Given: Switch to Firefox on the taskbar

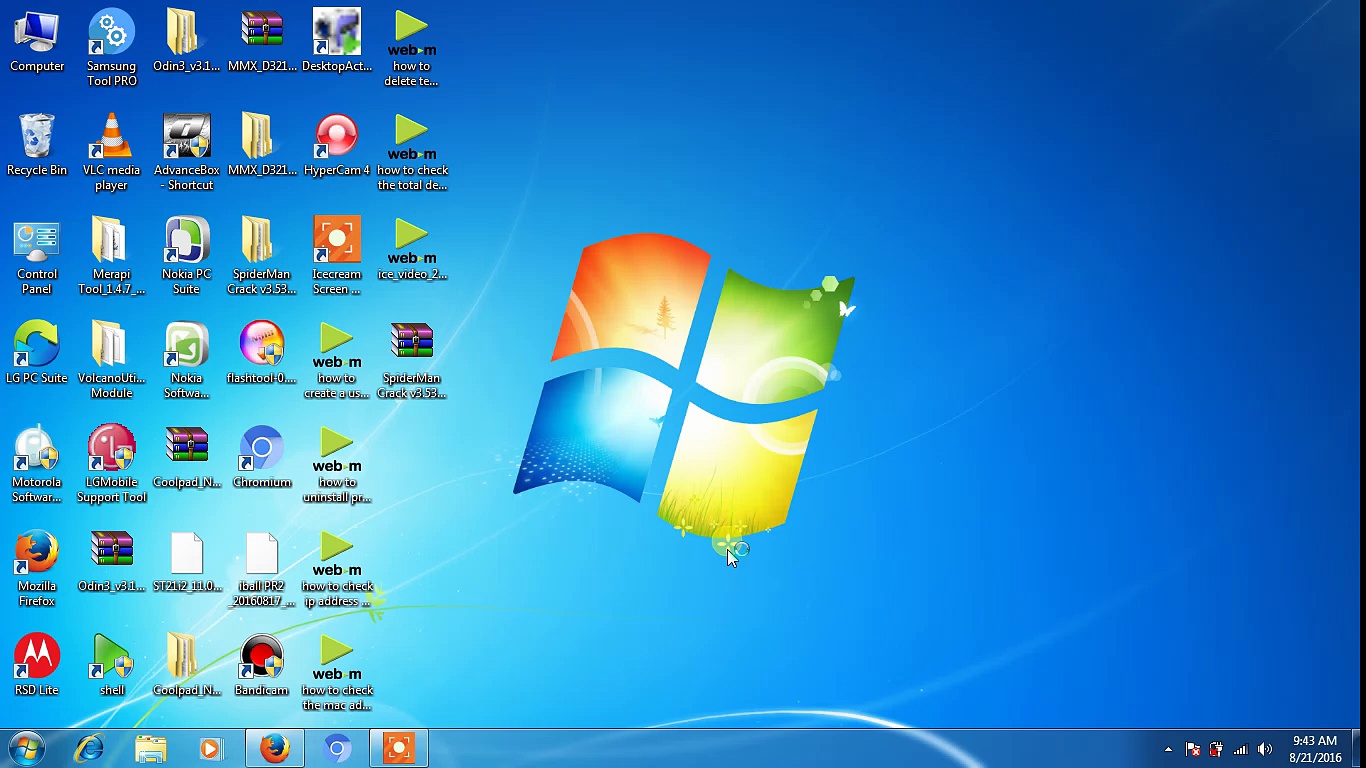Looking at the screenshot, I should pyautogui.click(x=274, y=748).
